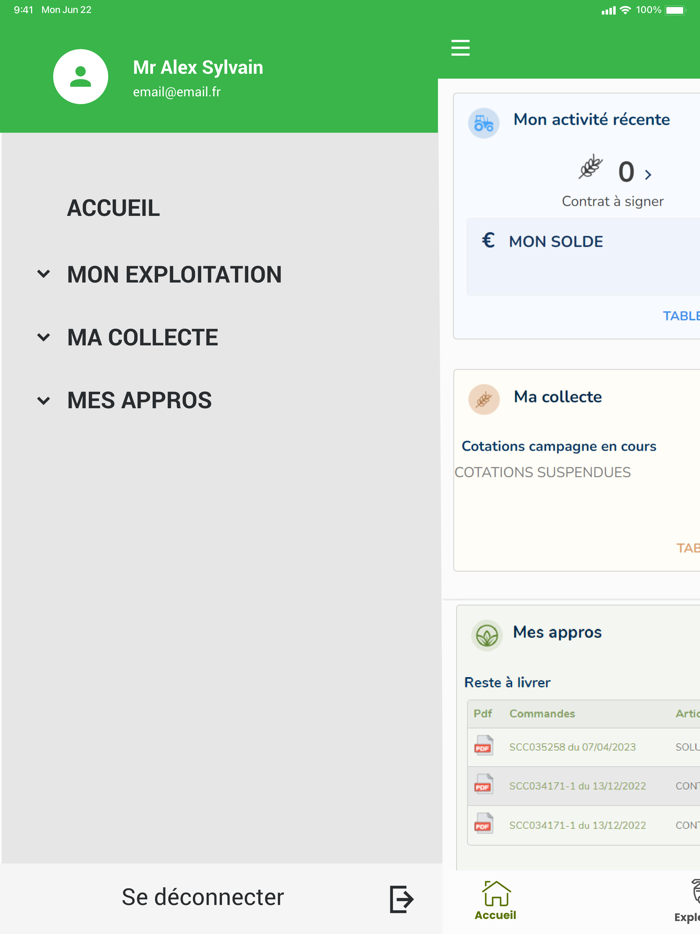This screenshot has width=700, height=934.
Task: Click Cotations campagne en cours heading
Action: [x=559, y=446]
